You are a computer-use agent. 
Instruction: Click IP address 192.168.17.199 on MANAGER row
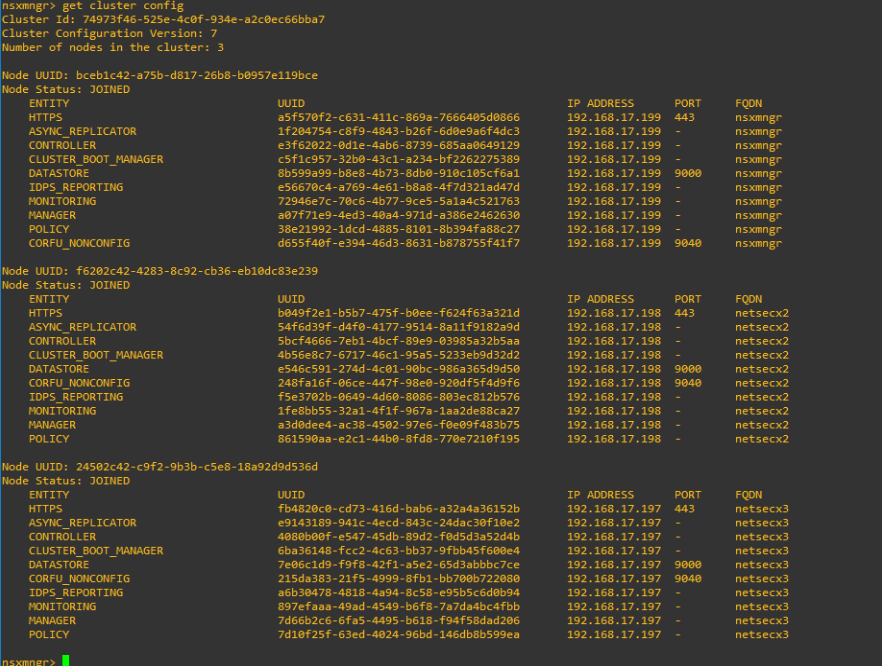614,215
